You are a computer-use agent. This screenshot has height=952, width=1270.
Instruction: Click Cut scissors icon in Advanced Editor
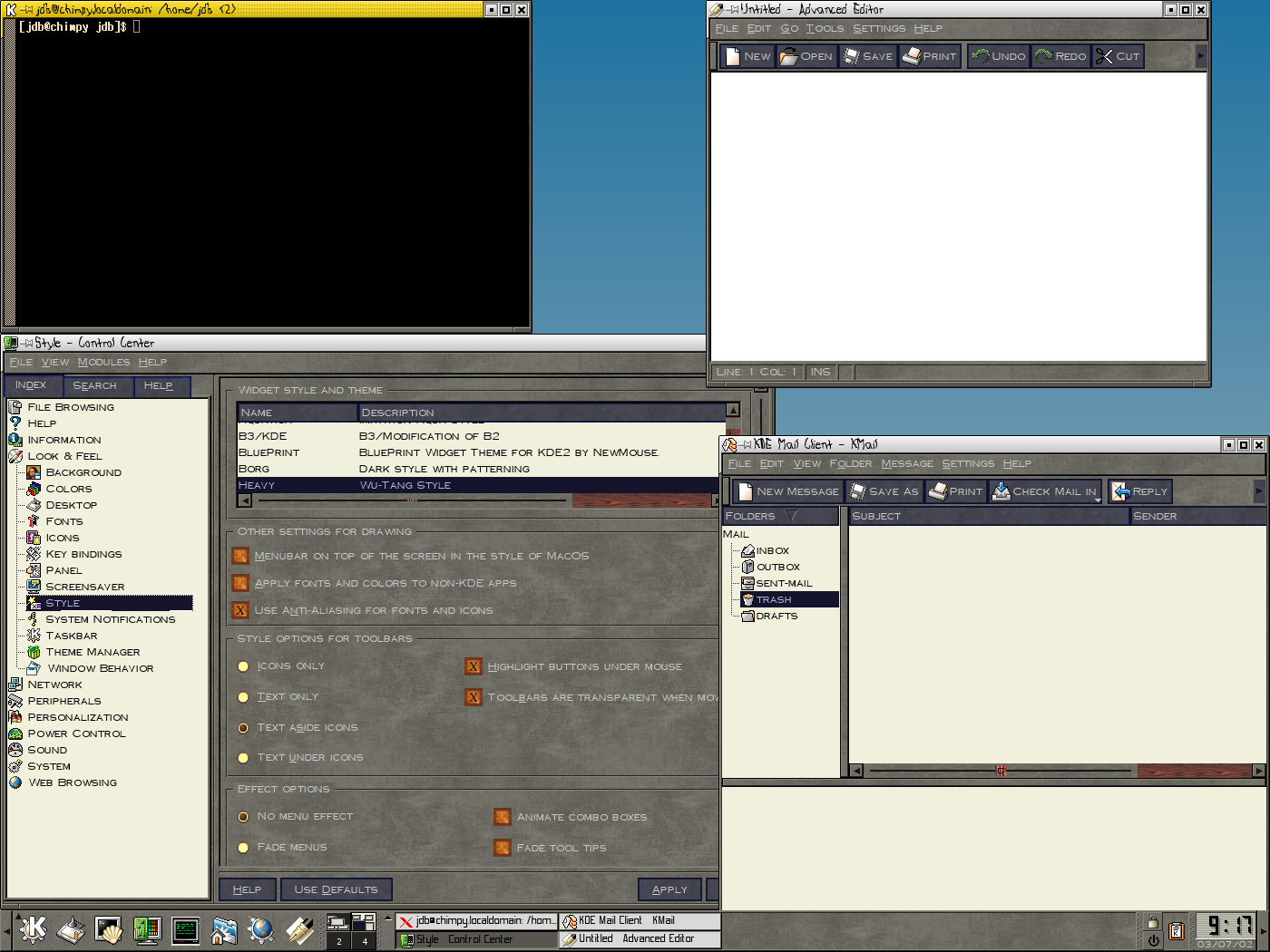(1104, 56)
